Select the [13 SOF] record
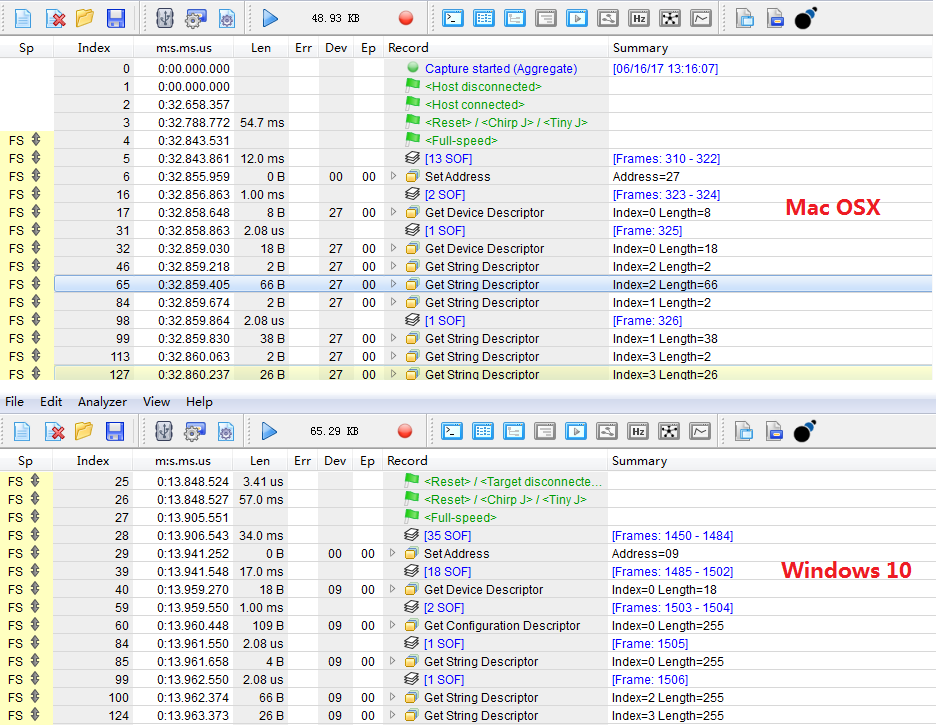The image size is (936, 727). click(448, 159)
